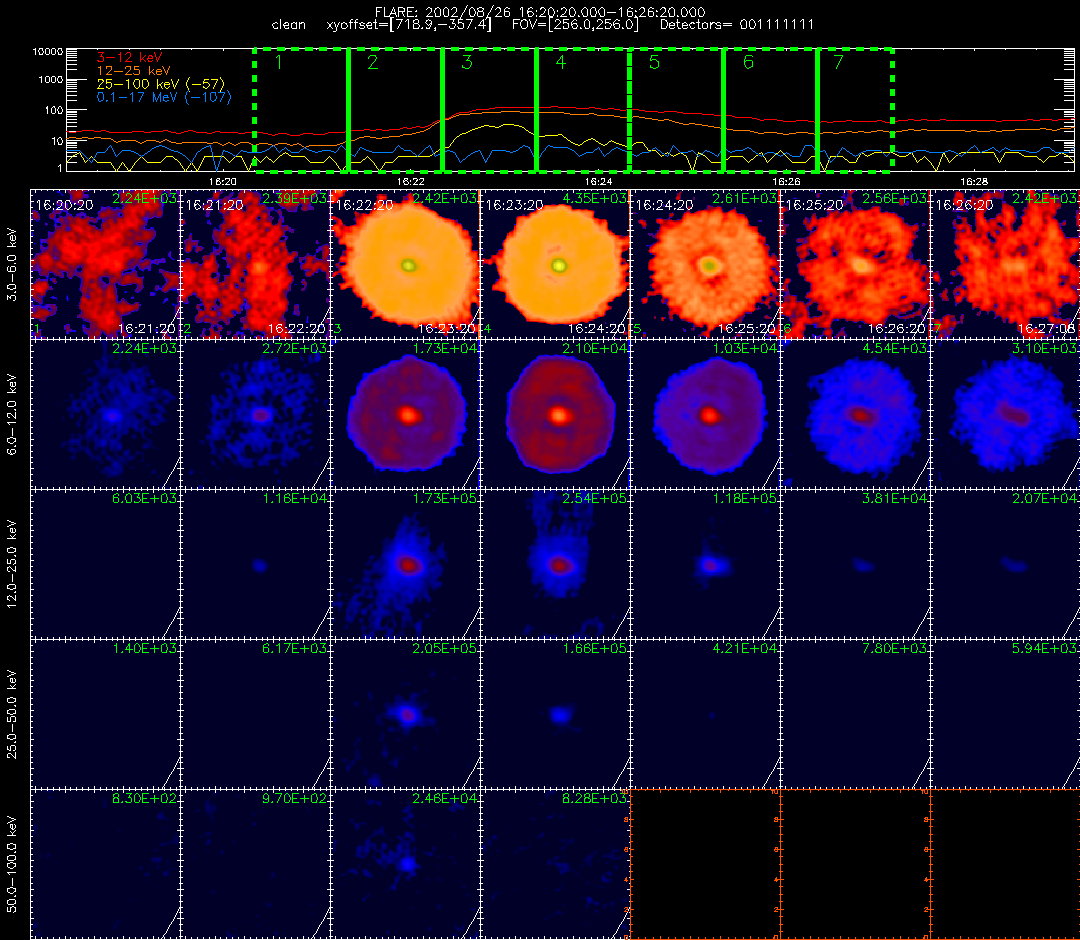This screenshot has width=1080, height=940.
Task: Click the yellow '25-100 keV (-57)' legend entry
Action: coord(160,83)
